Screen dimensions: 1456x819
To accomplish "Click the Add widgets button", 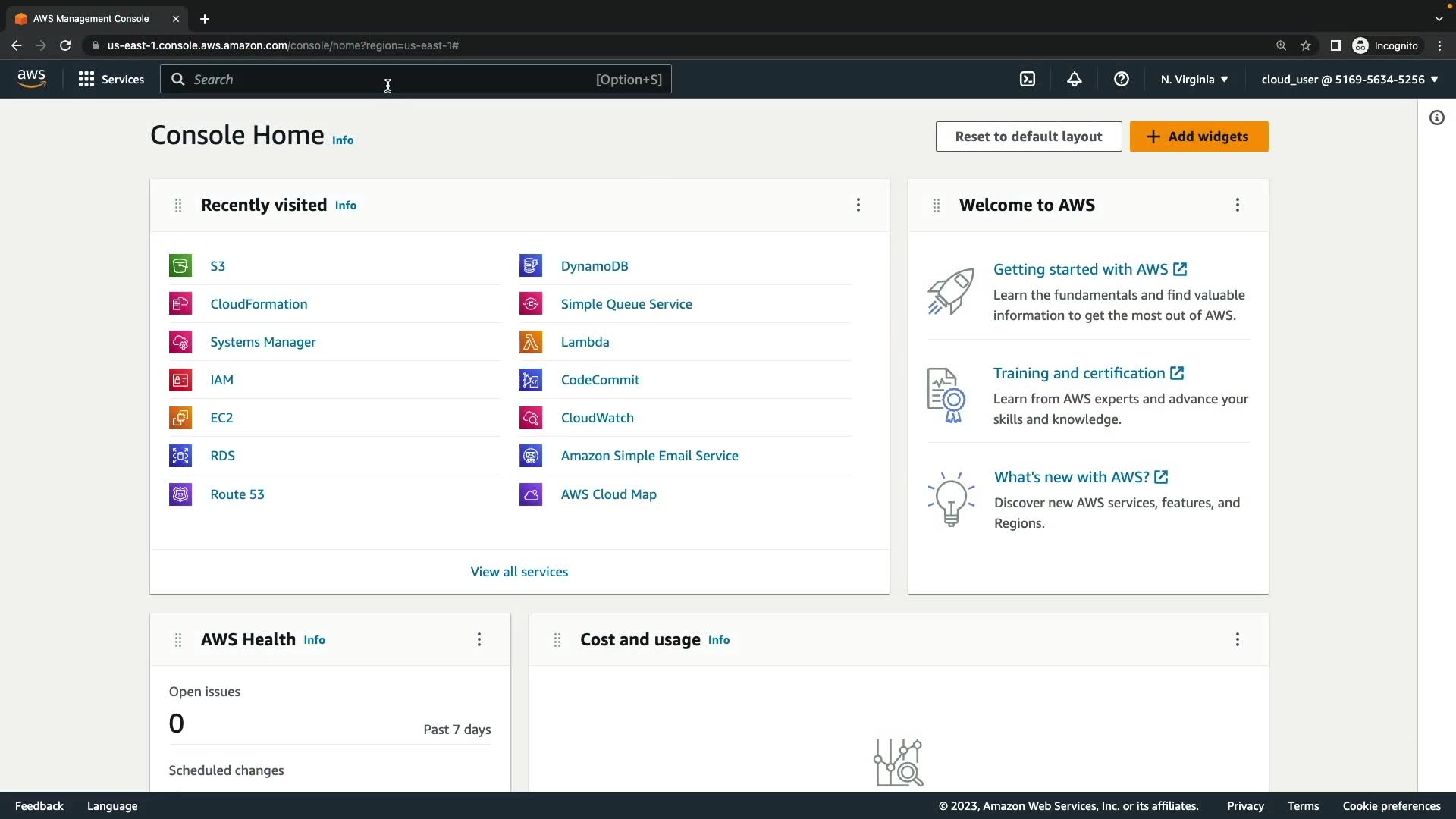I will click(x=1199, y=136).
